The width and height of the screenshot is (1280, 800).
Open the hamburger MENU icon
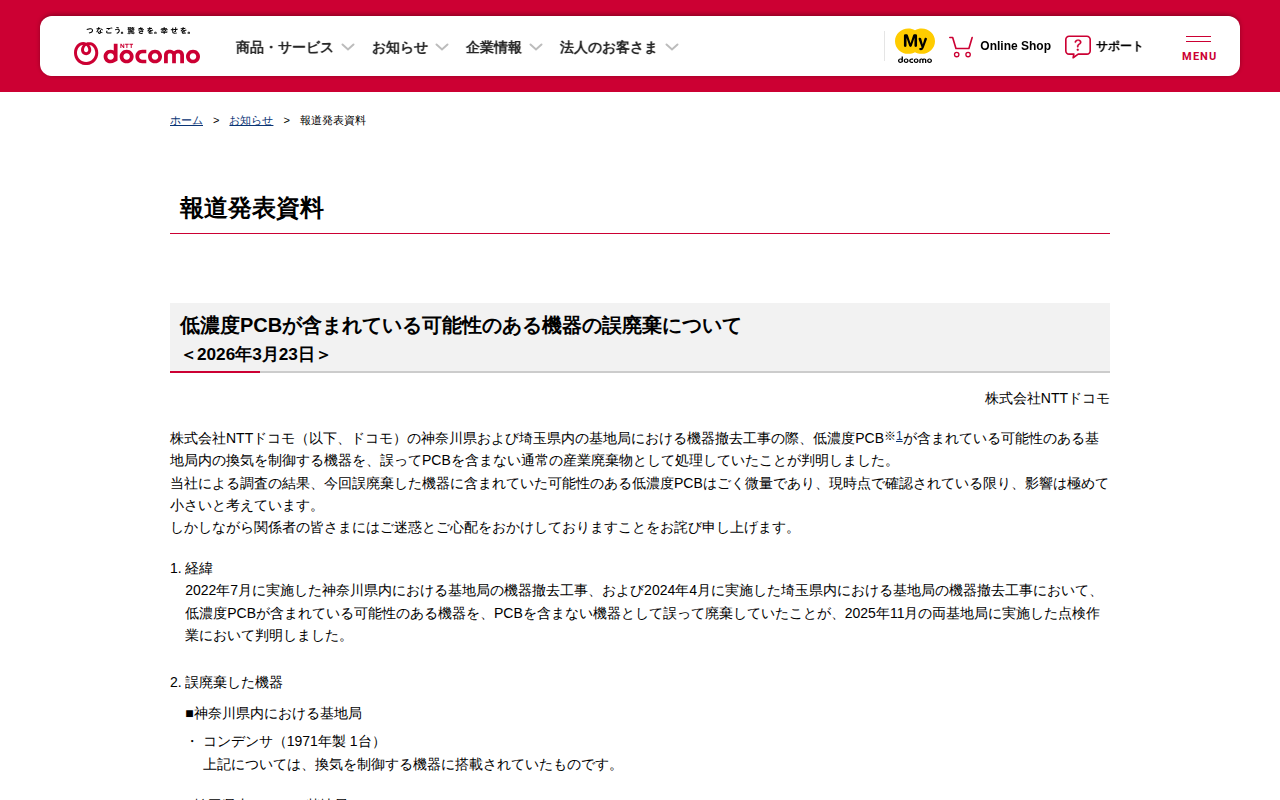tap(1199, 47)
